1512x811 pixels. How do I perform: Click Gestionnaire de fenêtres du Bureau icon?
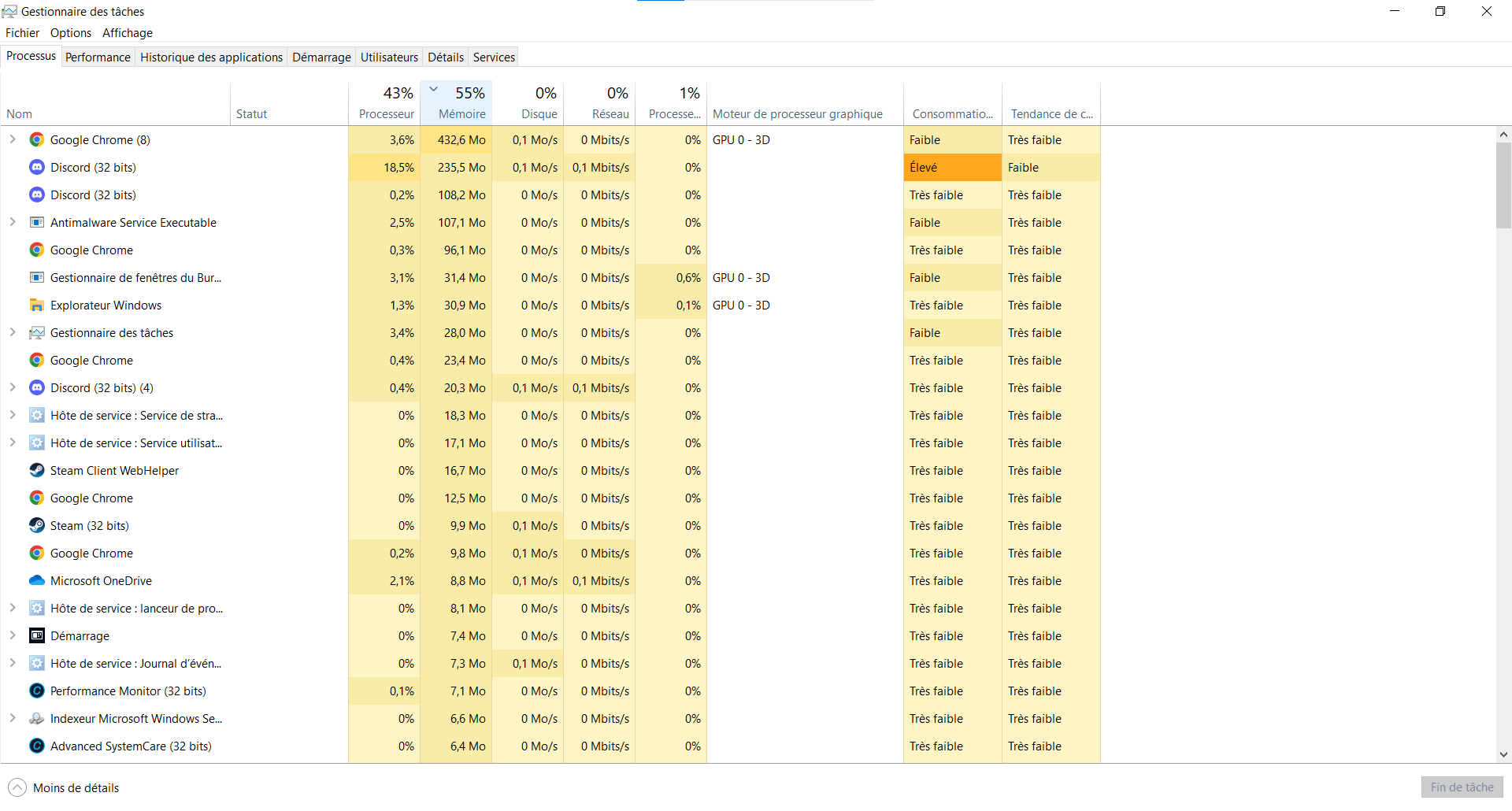tap(36, 277)
